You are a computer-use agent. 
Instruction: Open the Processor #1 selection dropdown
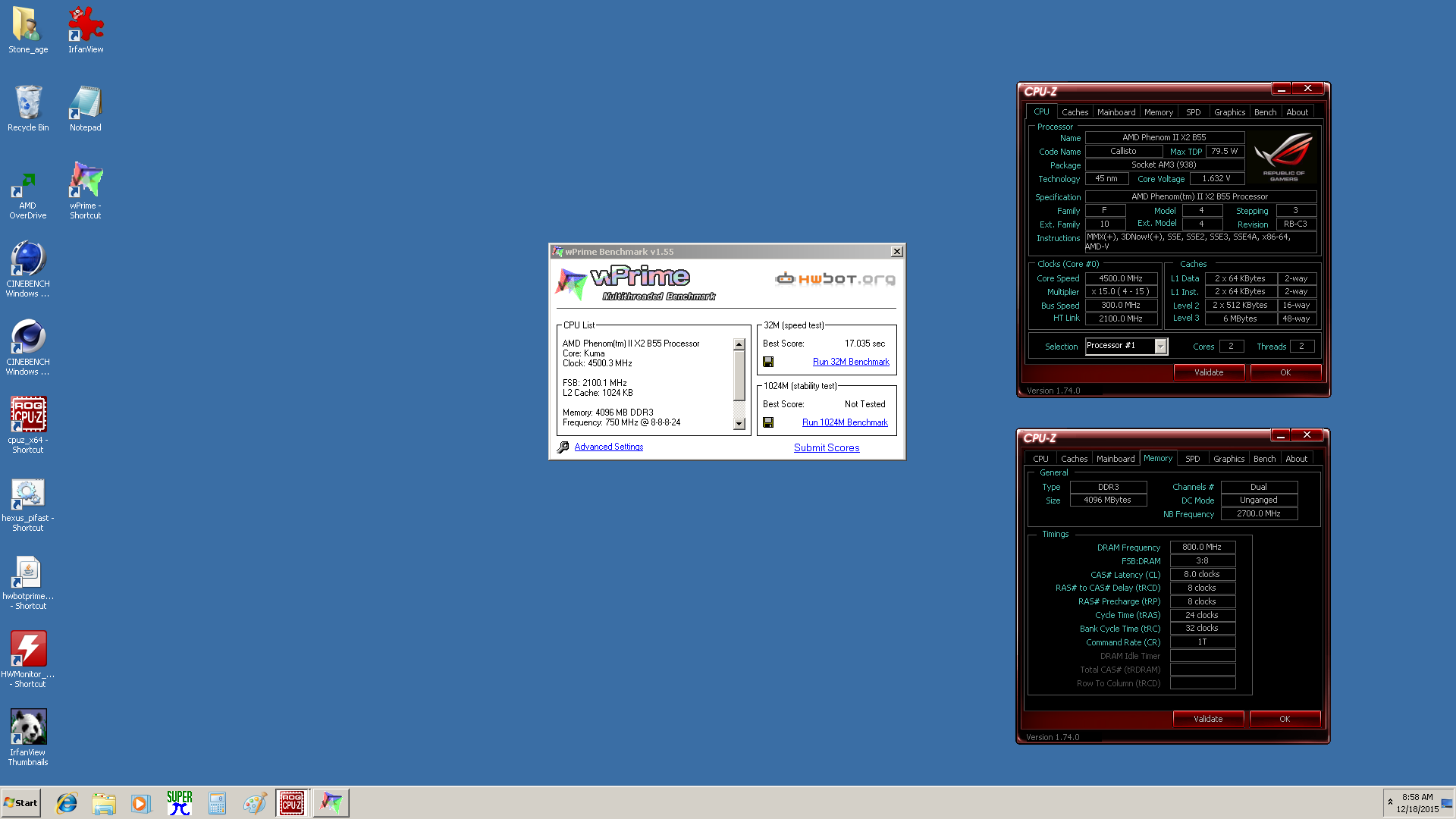coord(1160,346)
